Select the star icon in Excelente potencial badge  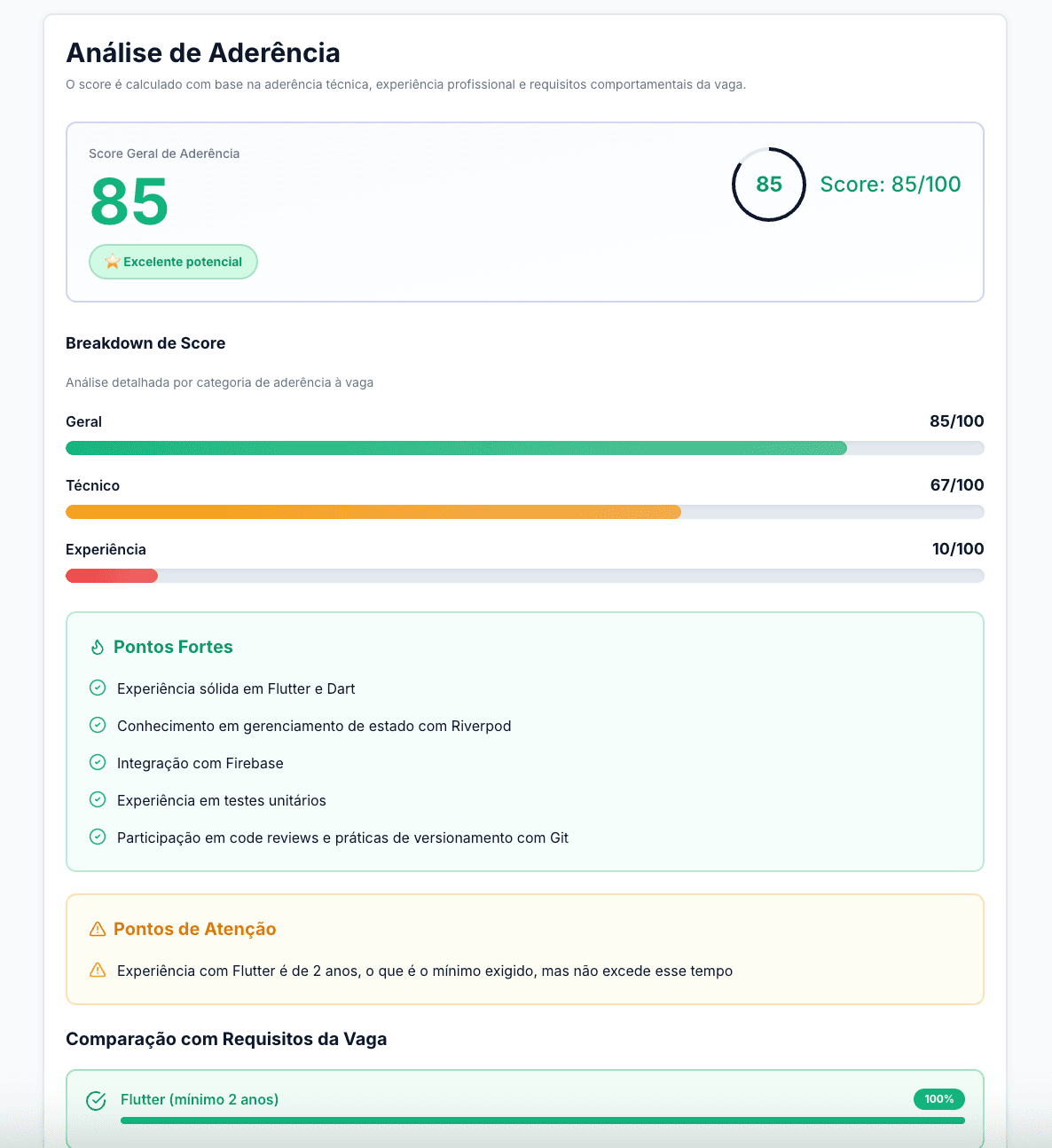click(x=112, y=262)
